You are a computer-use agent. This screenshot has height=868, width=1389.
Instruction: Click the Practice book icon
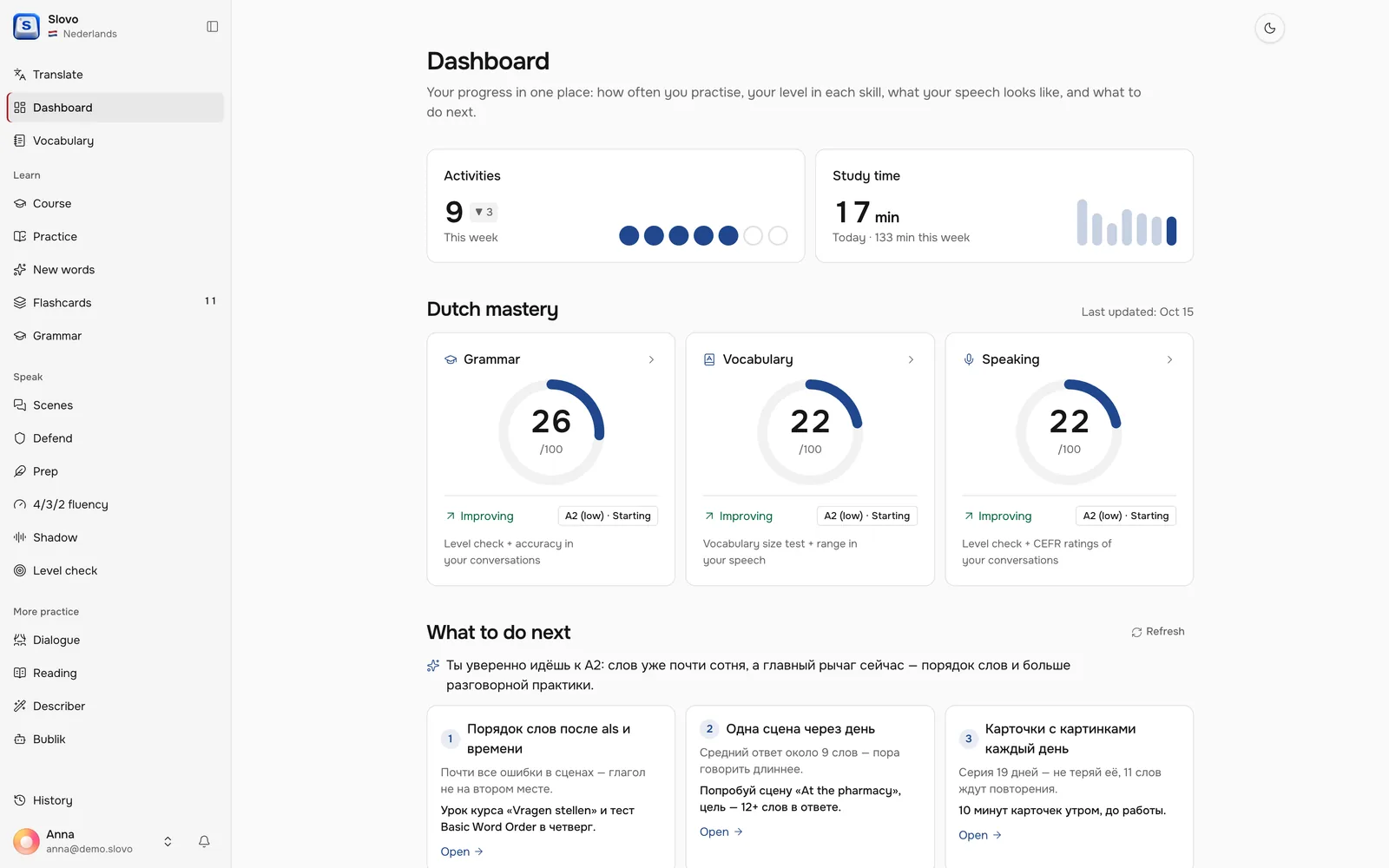(20, 236)
